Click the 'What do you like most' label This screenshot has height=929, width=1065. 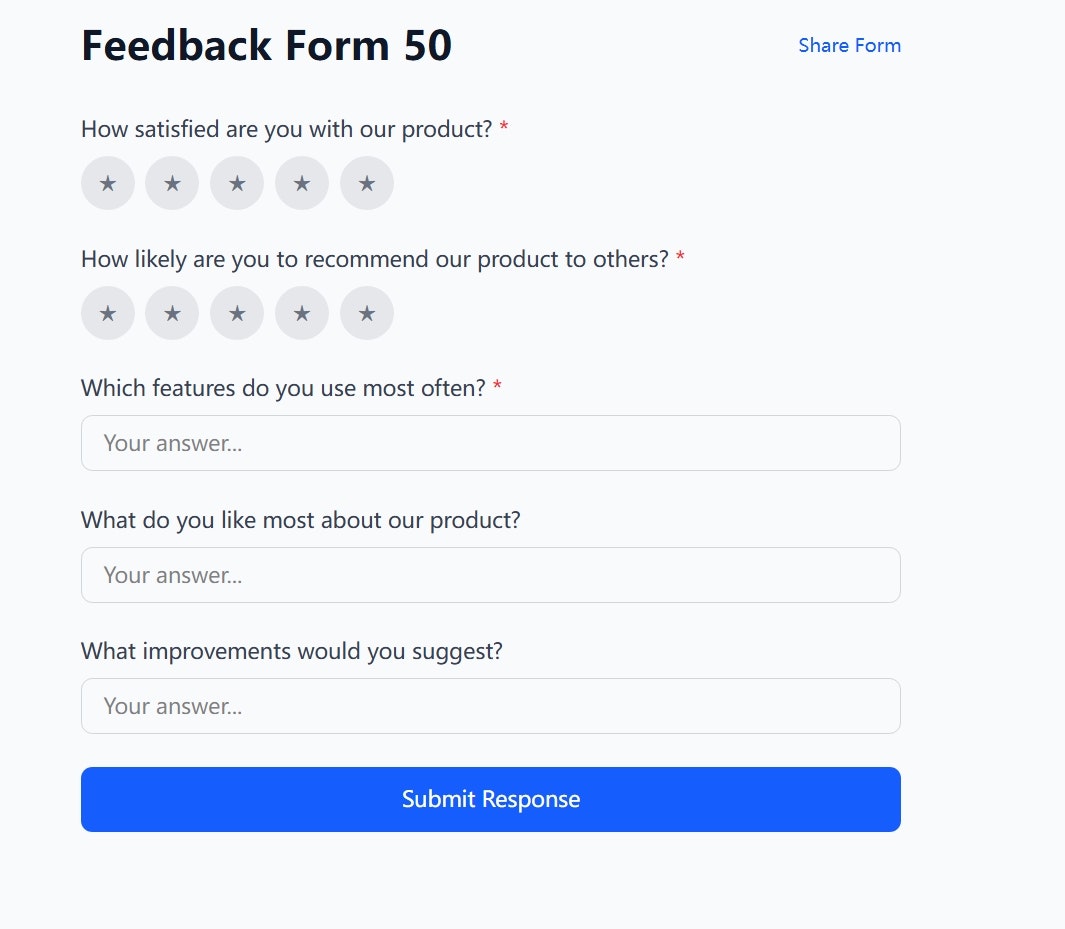click(300, 520)
